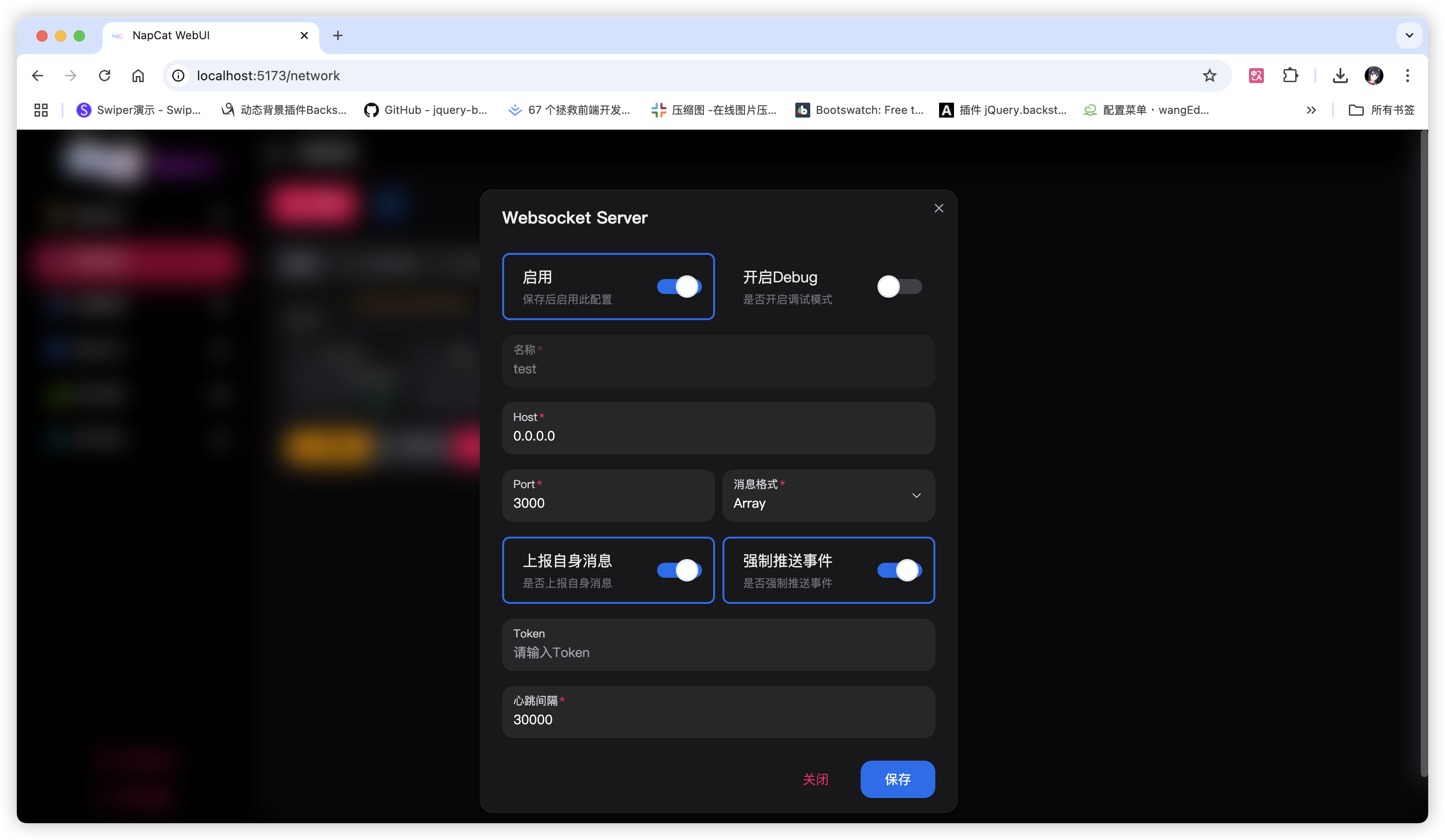Open the browser home page icon
Viewport: 1445px width, 840px height.
pos(138,76)
